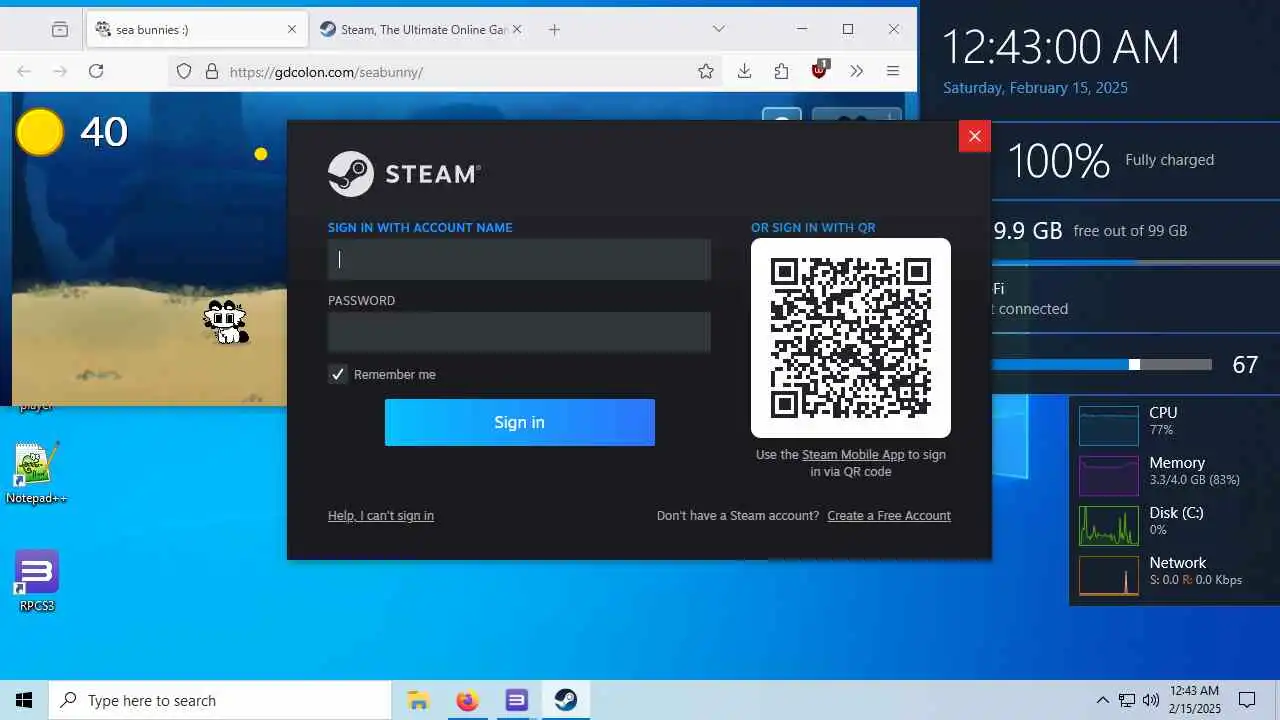Viewport: 1280px width, 720px height.
Task: Click the free out of 99 GB text
Action: 1130,231
